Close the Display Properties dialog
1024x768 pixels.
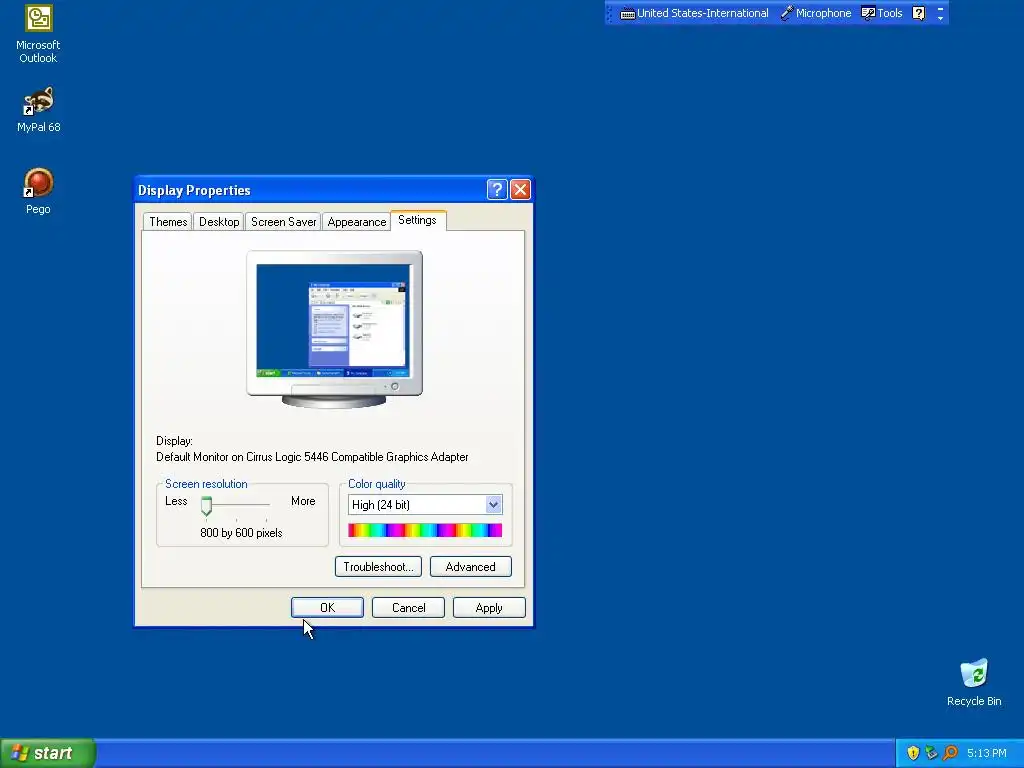(x=520, y=190)
